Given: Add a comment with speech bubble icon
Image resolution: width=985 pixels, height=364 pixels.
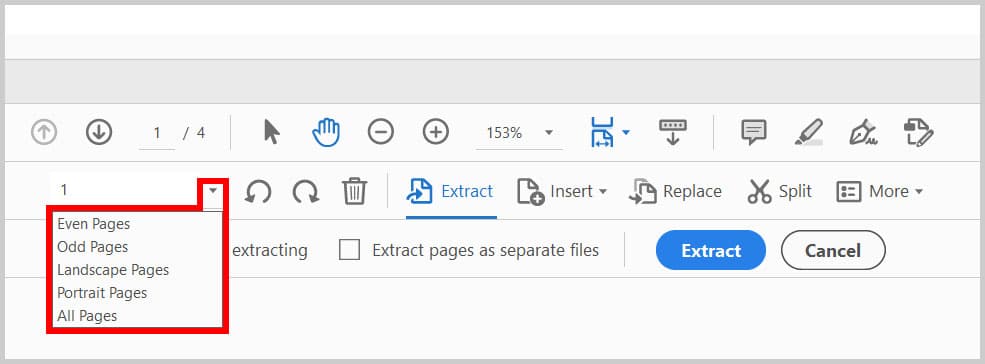Looking at the screenshot, I should (x=754, y=133).
